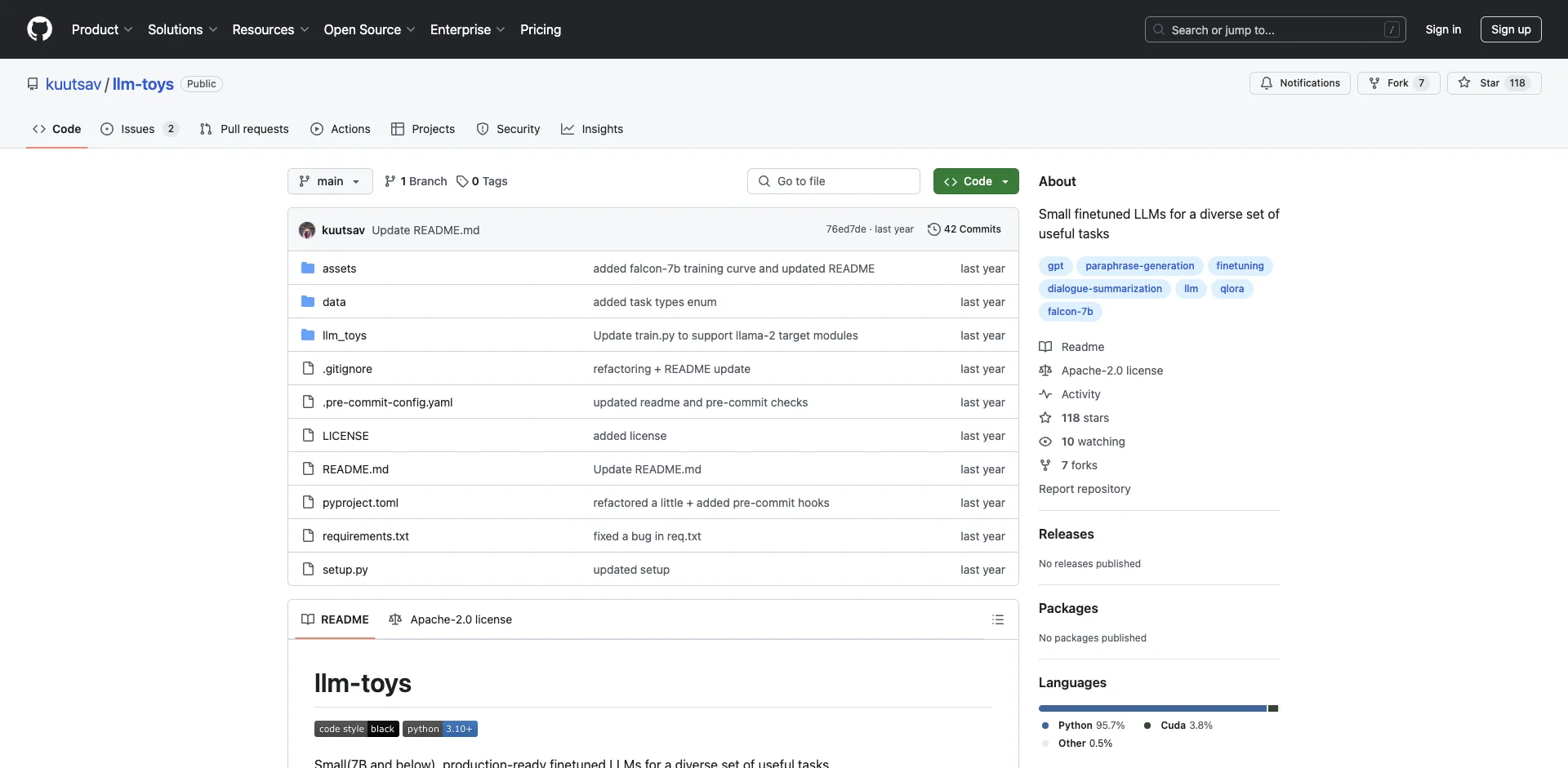Open requirements.txt file
Screen dimensions: 1568x768
[366, 536]
